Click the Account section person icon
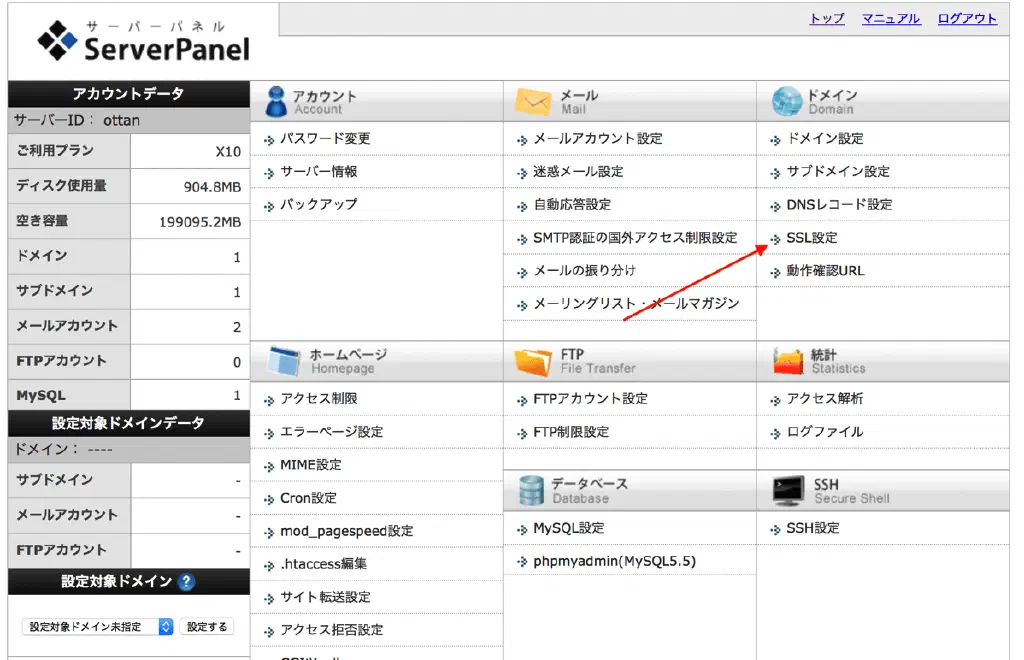Image resolution: width=1024 pixels, height=660 pixels. (276, 101)
